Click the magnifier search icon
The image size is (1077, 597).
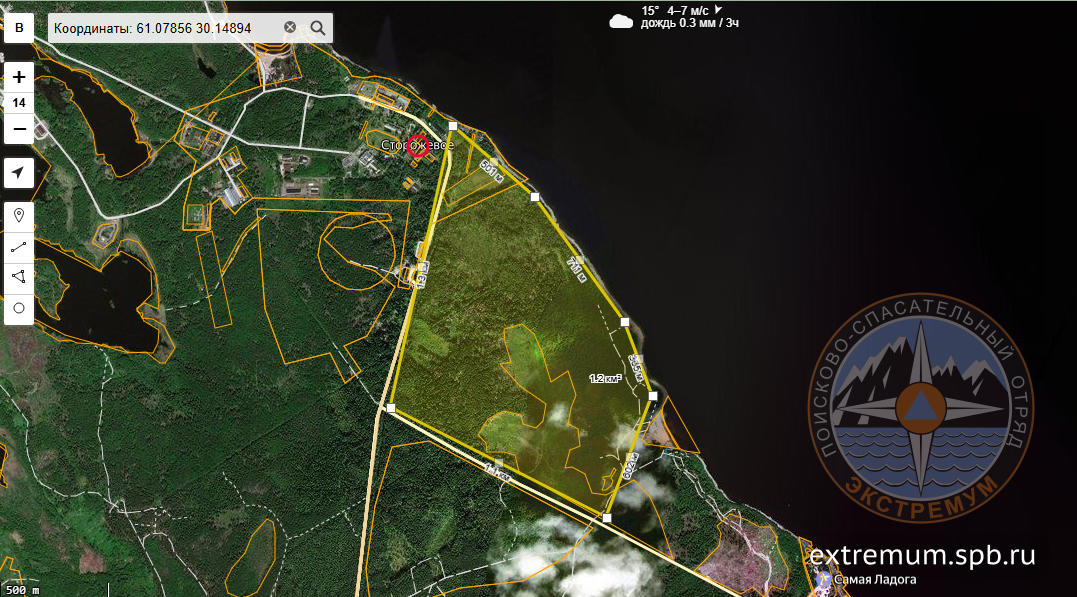pos(318,28)
